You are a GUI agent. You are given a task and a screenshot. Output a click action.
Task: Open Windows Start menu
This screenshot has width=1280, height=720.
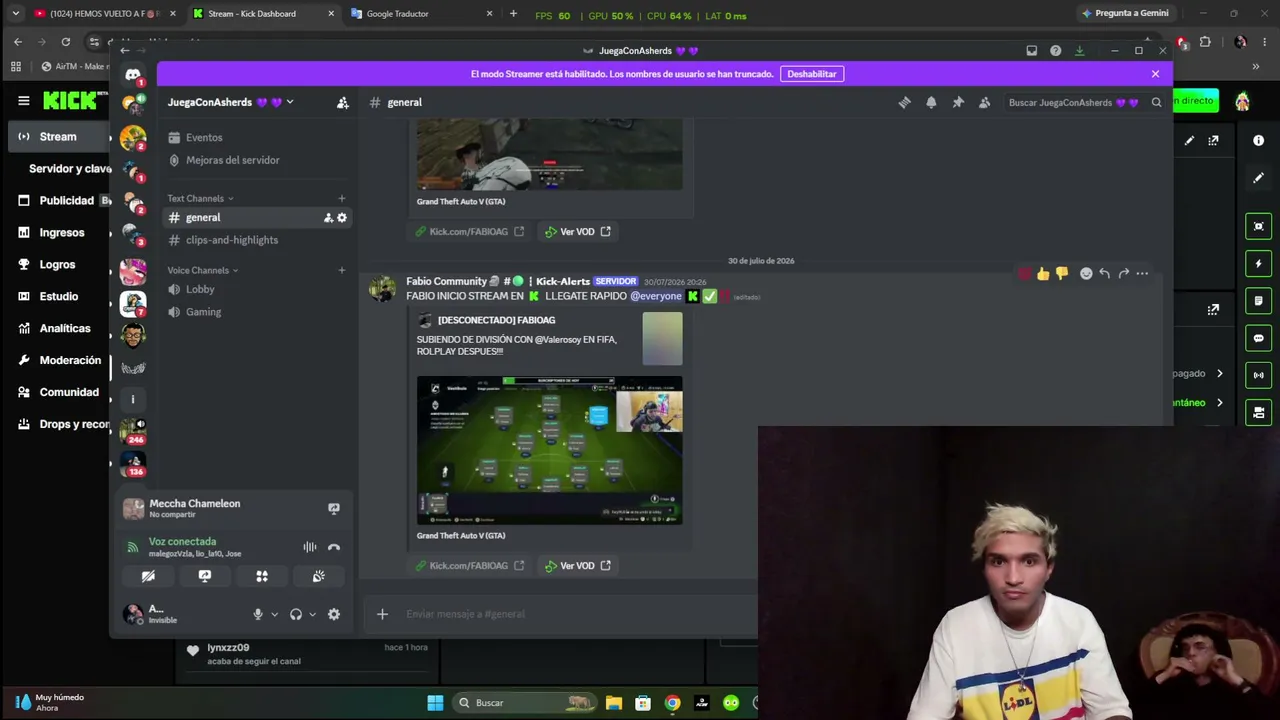(435, 703)
